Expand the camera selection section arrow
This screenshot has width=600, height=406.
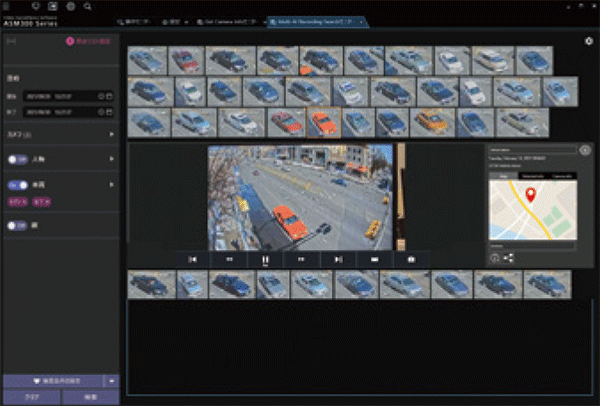[111, 134]
